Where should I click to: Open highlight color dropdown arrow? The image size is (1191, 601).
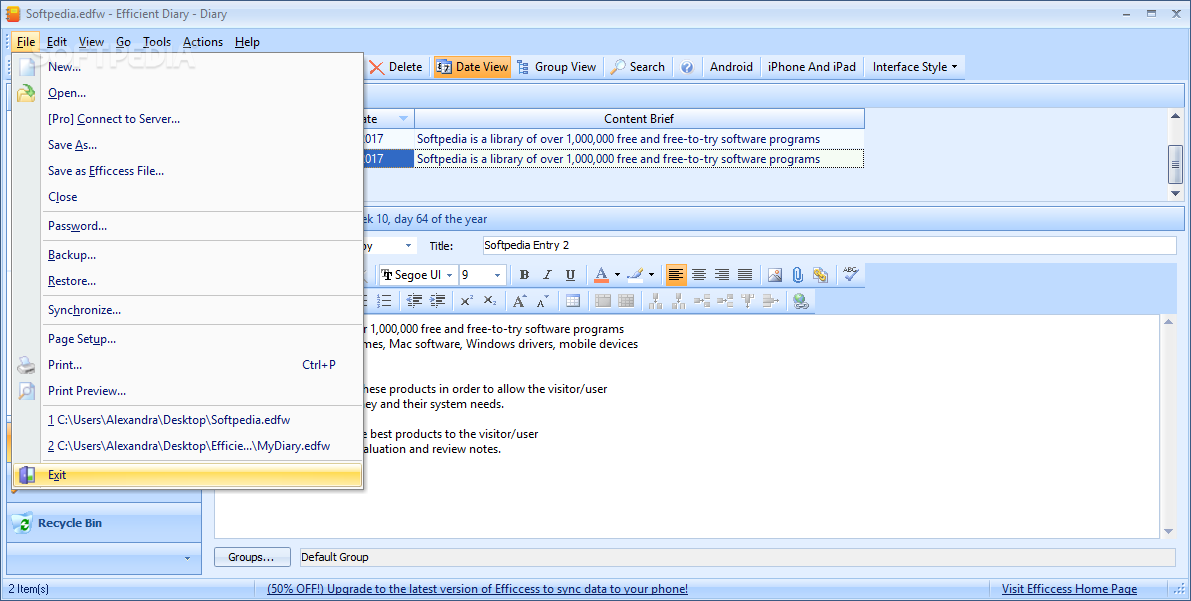[651, 275]
